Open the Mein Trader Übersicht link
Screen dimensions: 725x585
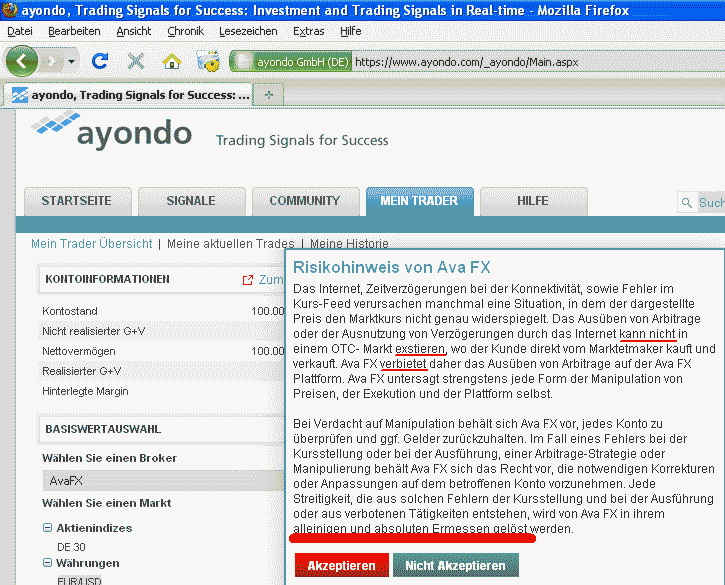click(91, 243)
